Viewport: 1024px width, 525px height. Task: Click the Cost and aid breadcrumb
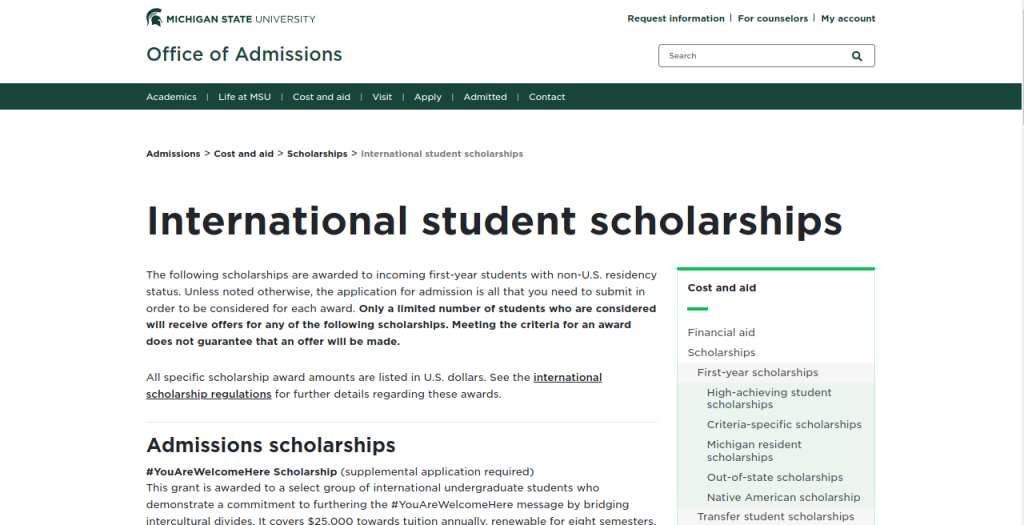pos(244,154)
